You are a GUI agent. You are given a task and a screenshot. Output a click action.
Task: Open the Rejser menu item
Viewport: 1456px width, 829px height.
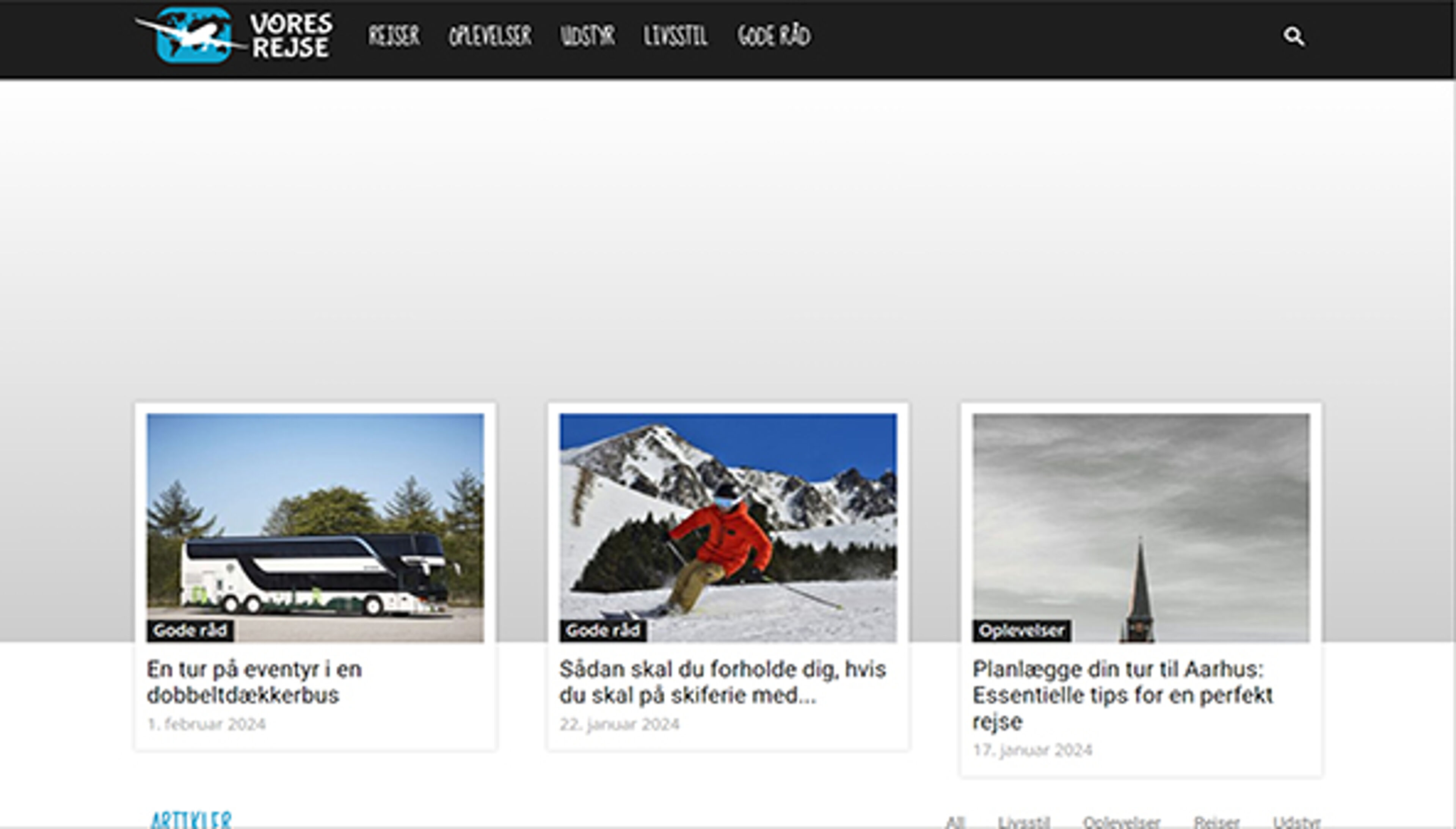[x=393, y=36]
